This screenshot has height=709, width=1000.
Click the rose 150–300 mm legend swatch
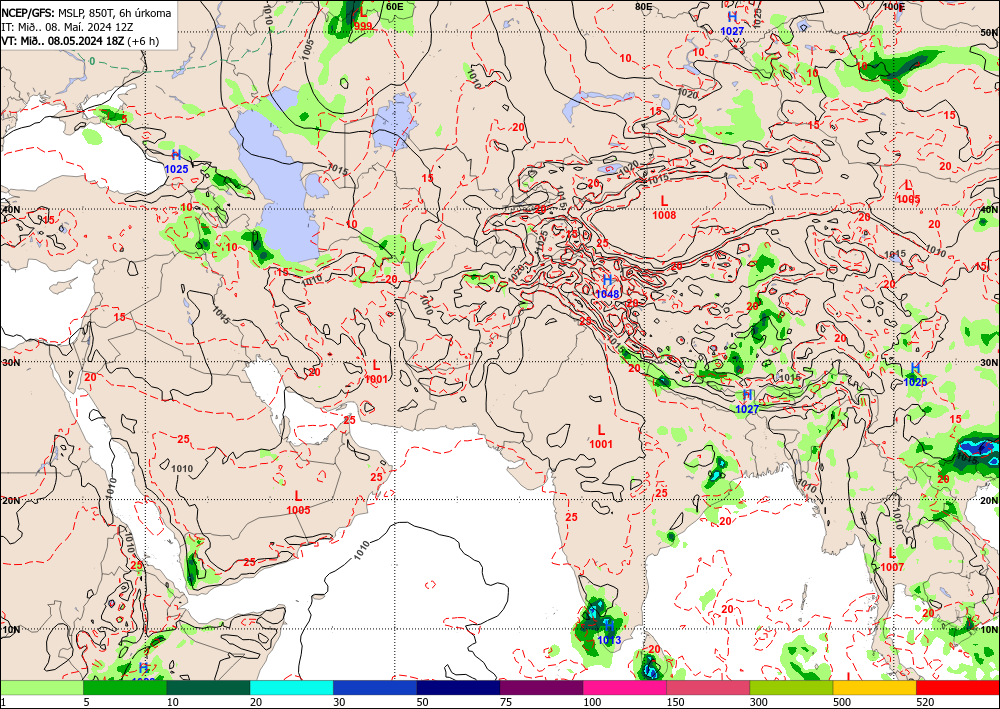[x=708, y=688]
